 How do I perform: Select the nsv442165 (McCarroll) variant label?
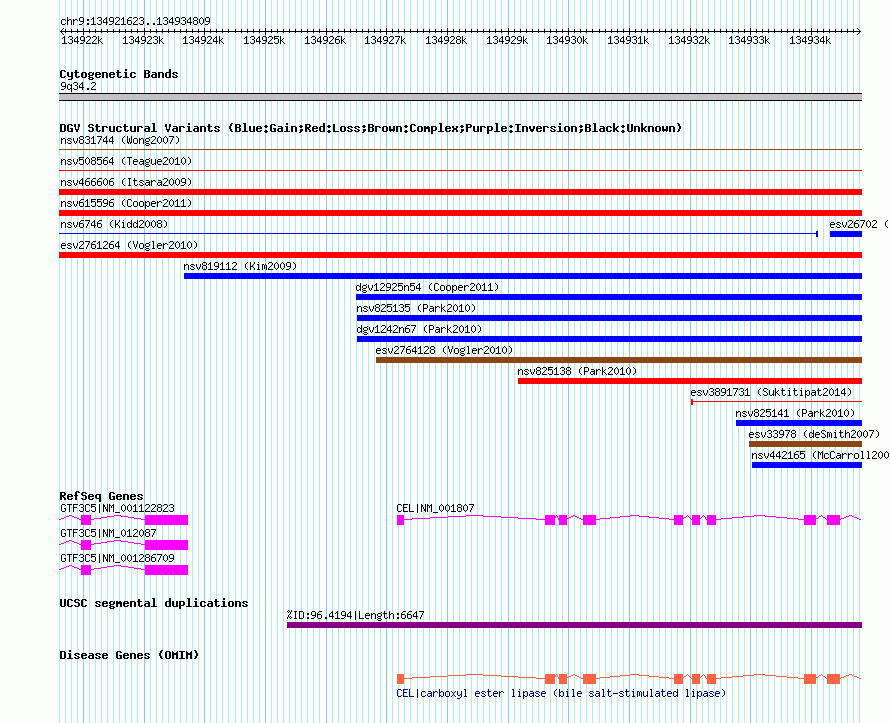(820, 455)
